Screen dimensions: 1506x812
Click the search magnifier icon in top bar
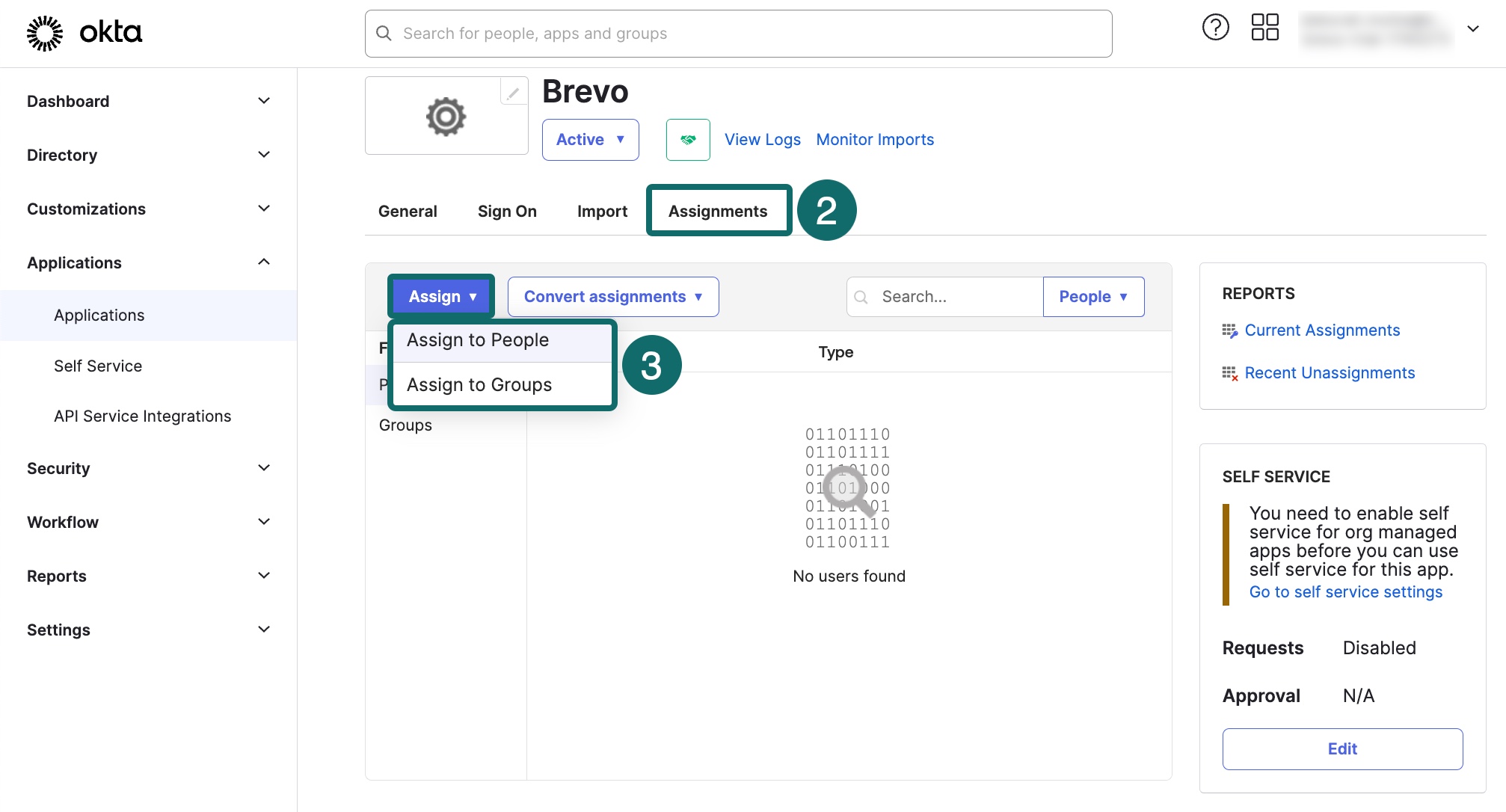(384, 34)
